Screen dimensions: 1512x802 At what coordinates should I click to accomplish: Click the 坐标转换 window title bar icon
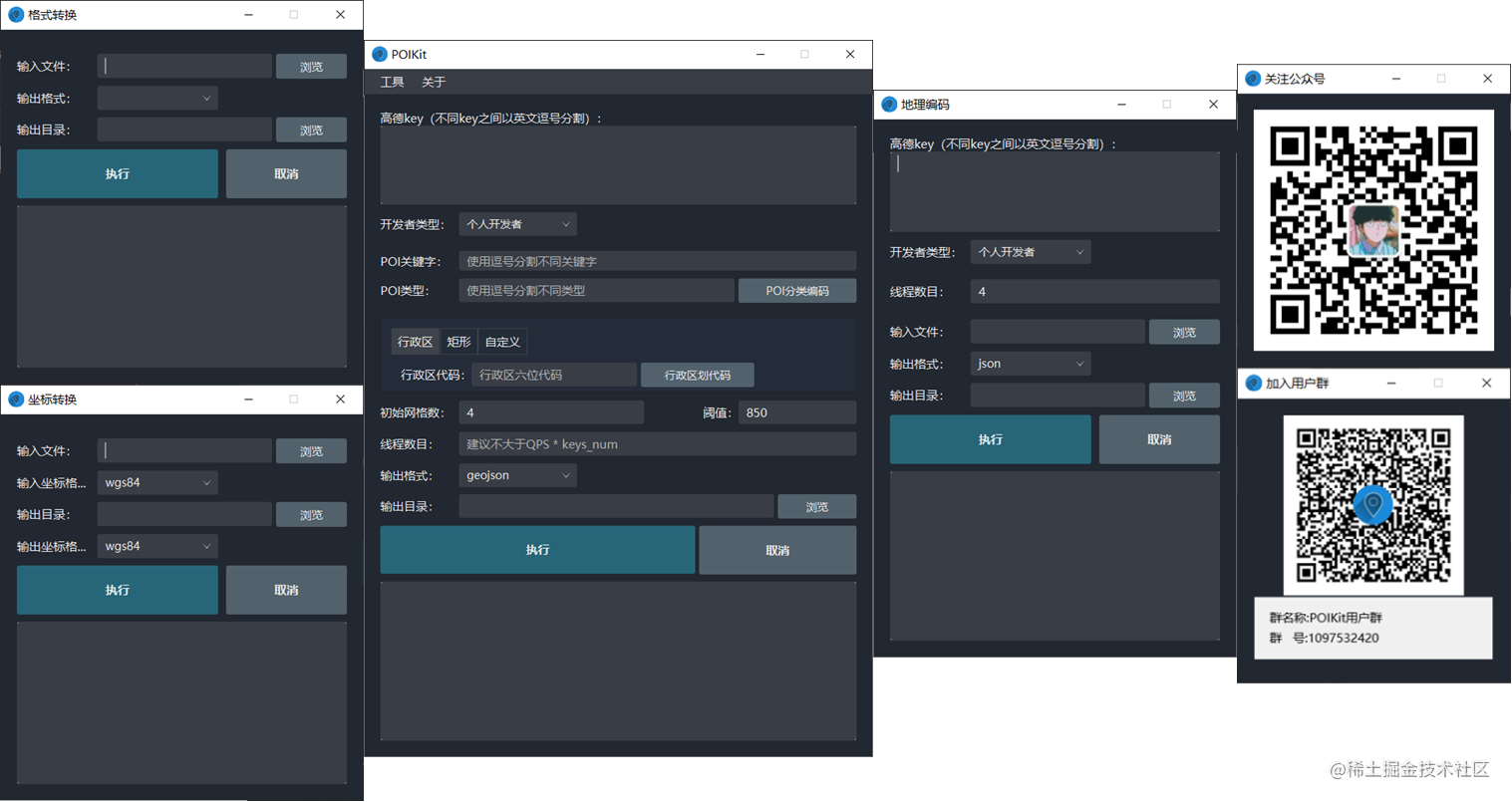pyautogui.click(x=14, y=399)
